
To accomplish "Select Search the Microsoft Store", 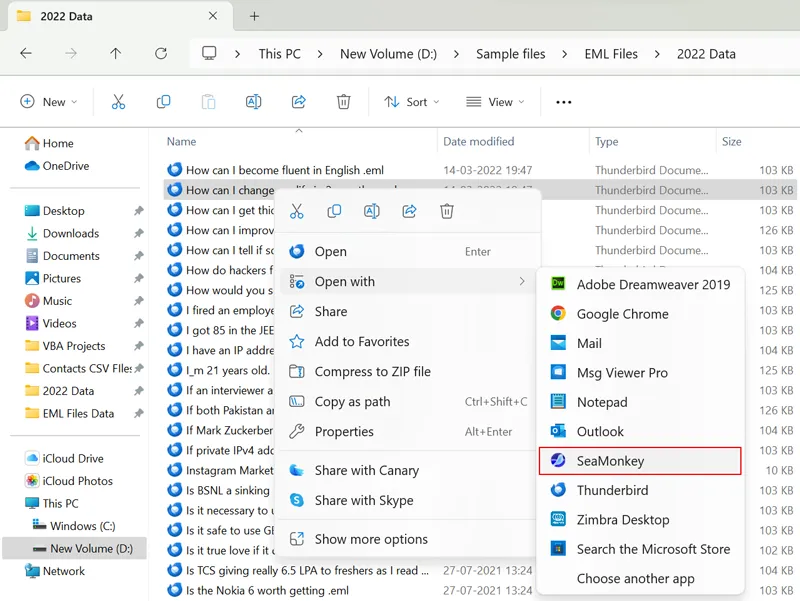I will [x=640, y=549].
